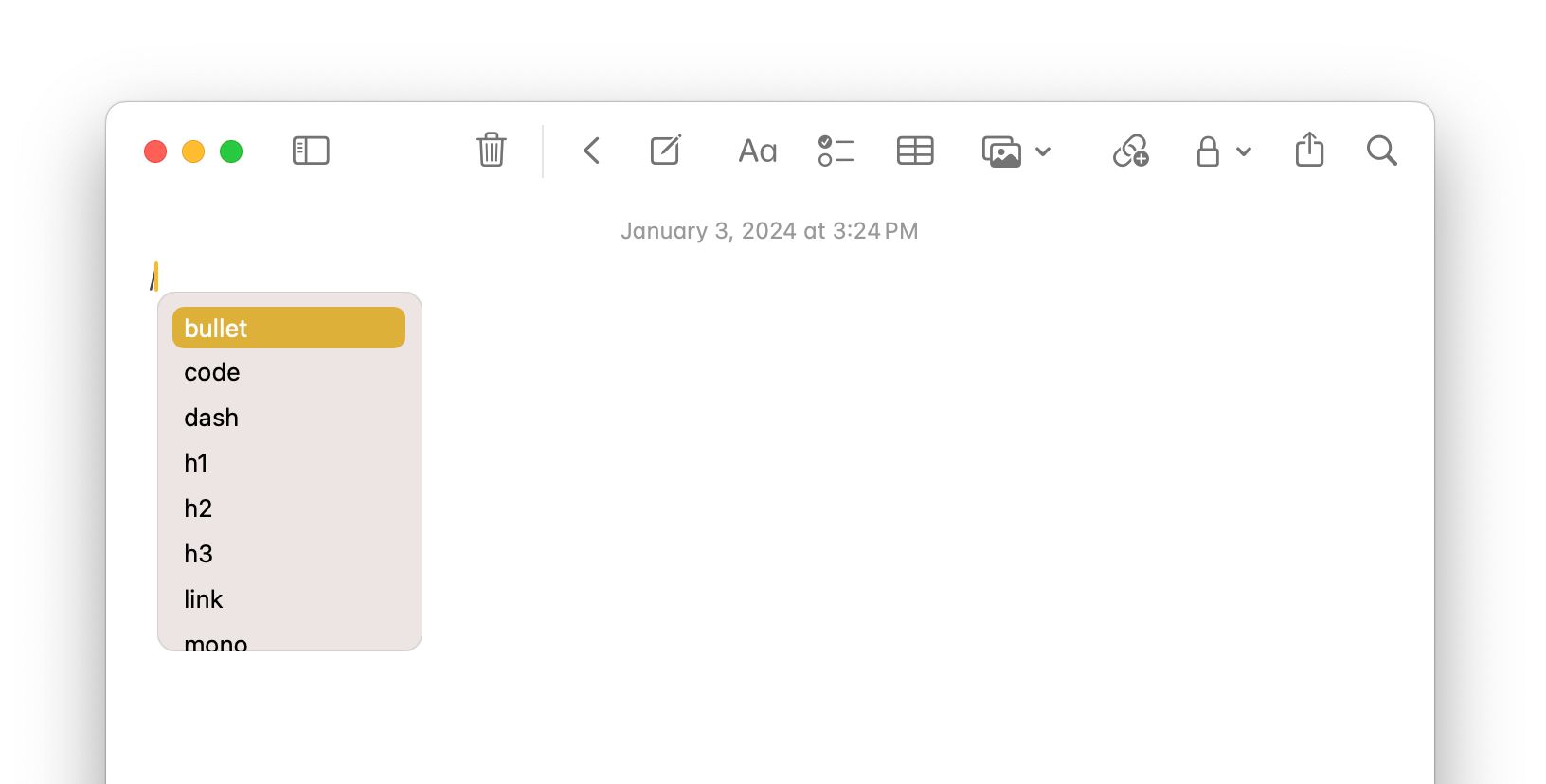Choose code from suggestion list
Image resolution: width=1546 pixels, height=784 pixels.
coord(289,372)
